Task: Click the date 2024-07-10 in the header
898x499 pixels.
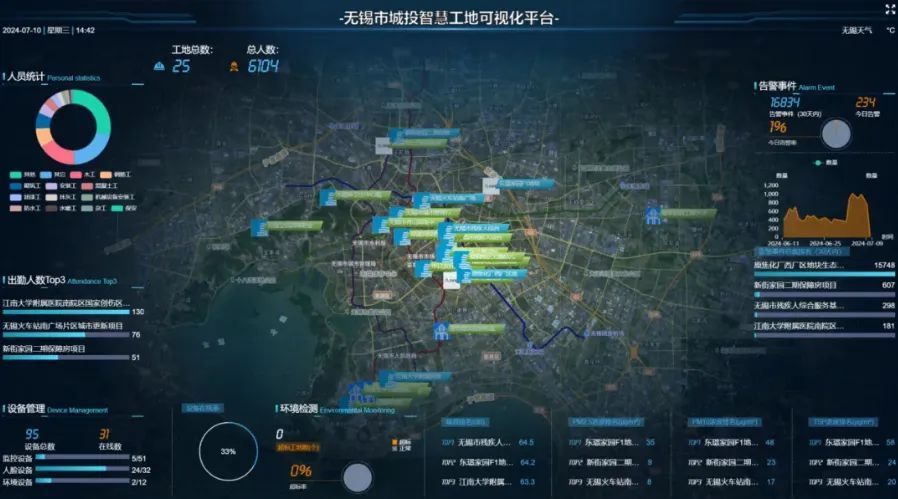Action: point(22,30)
